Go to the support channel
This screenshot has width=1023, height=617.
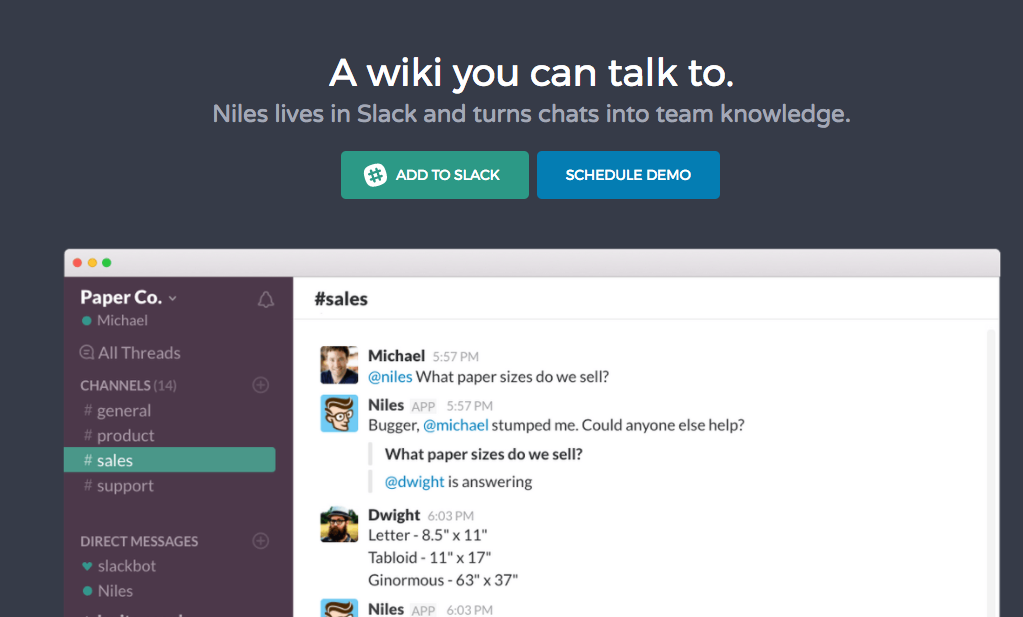tap(125, 486)
